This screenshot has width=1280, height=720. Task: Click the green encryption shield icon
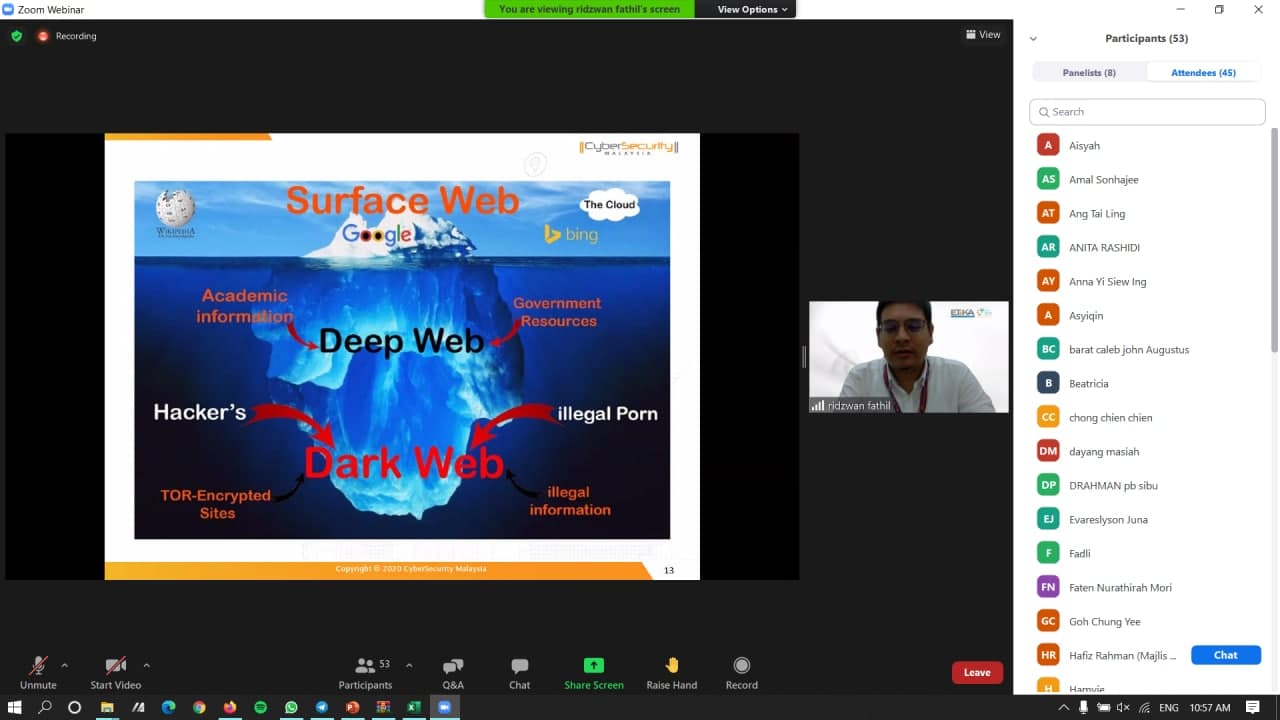(17, 36)
